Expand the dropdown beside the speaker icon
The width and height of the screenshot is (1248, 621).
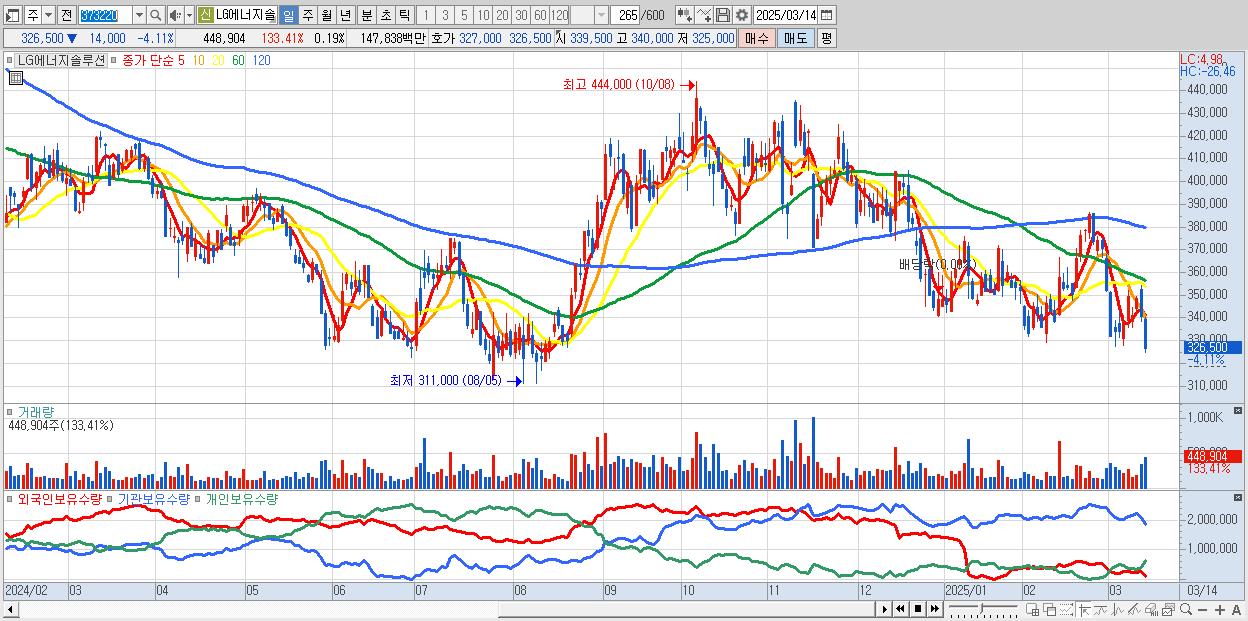pos(189,15)
